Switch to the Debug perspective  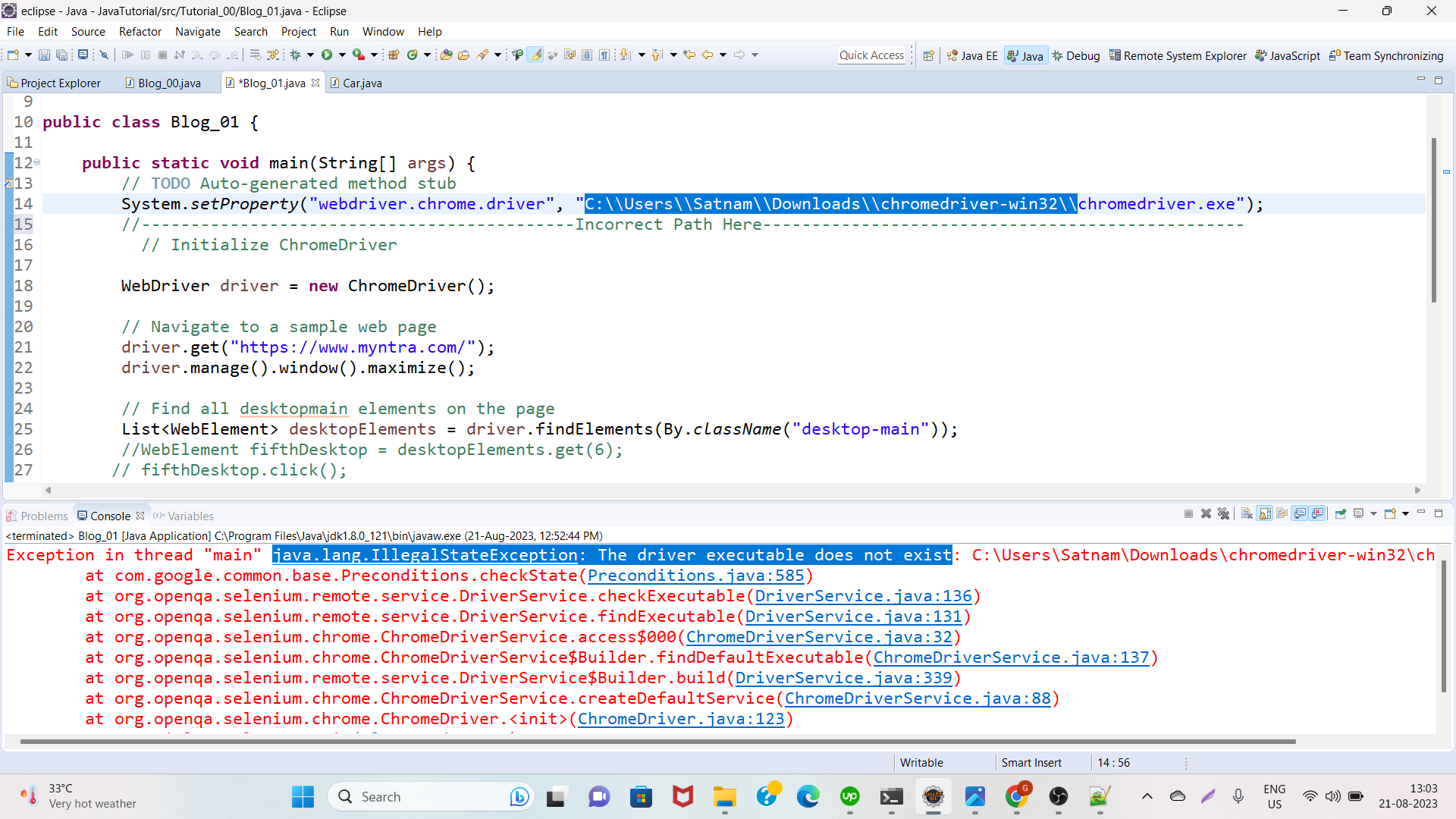(1076, 55)
